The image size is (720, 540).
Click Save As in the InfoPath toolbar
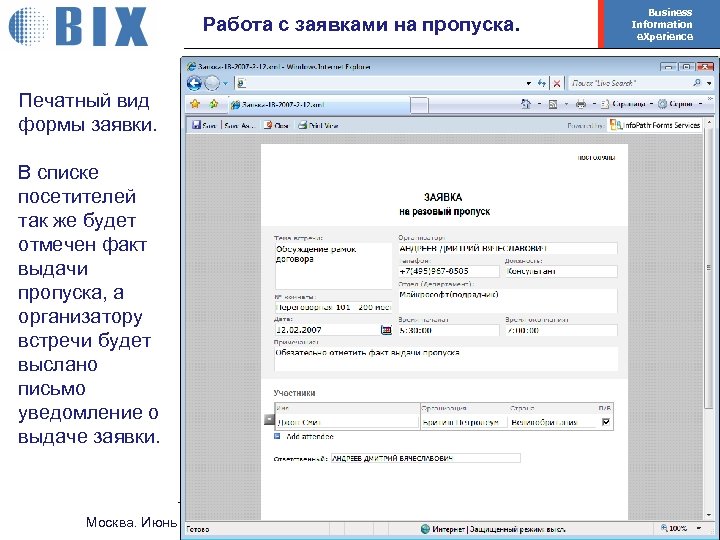(239, 125)
